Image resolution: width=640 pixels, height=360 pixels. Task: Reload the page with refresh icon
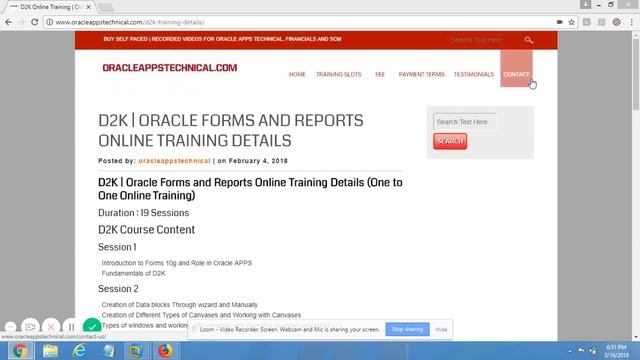pos(35,22)
